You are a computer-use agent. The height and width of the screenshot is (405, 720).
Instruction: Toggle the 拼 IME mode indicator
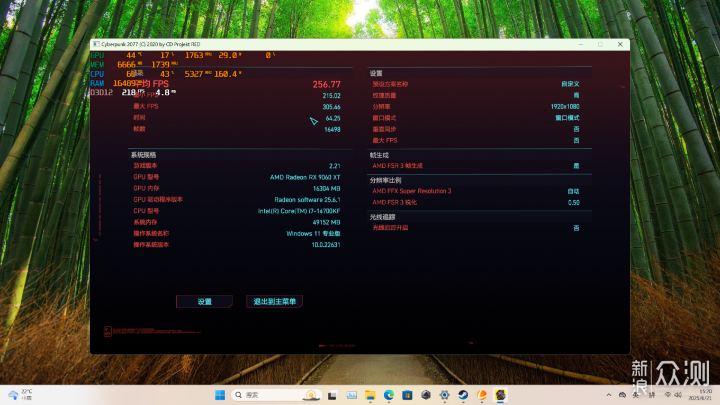pyautogui.click(x=652, y=395)
